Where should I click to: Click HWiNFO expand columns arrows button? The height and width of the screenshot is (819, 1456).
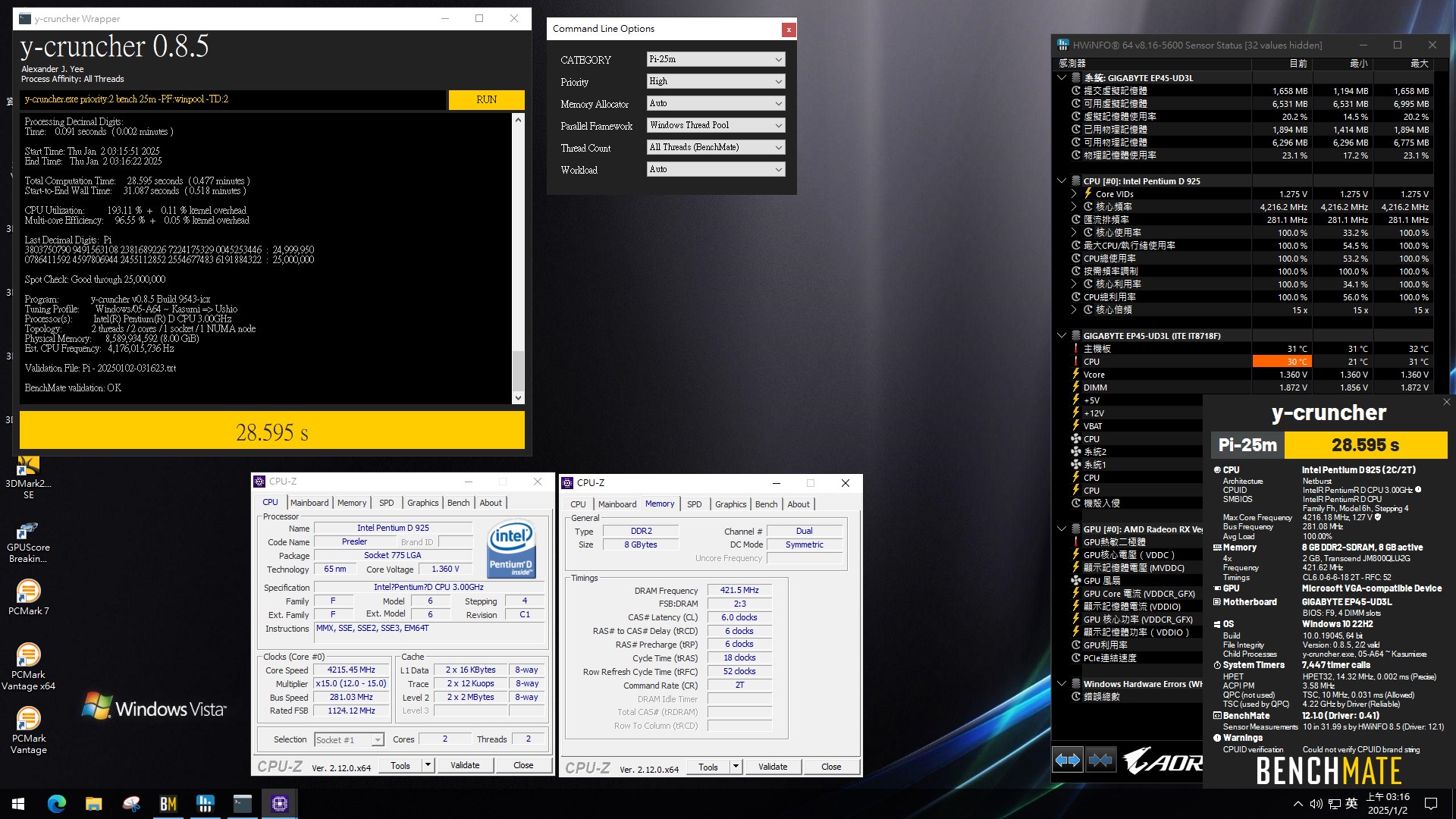point(1068,760)
